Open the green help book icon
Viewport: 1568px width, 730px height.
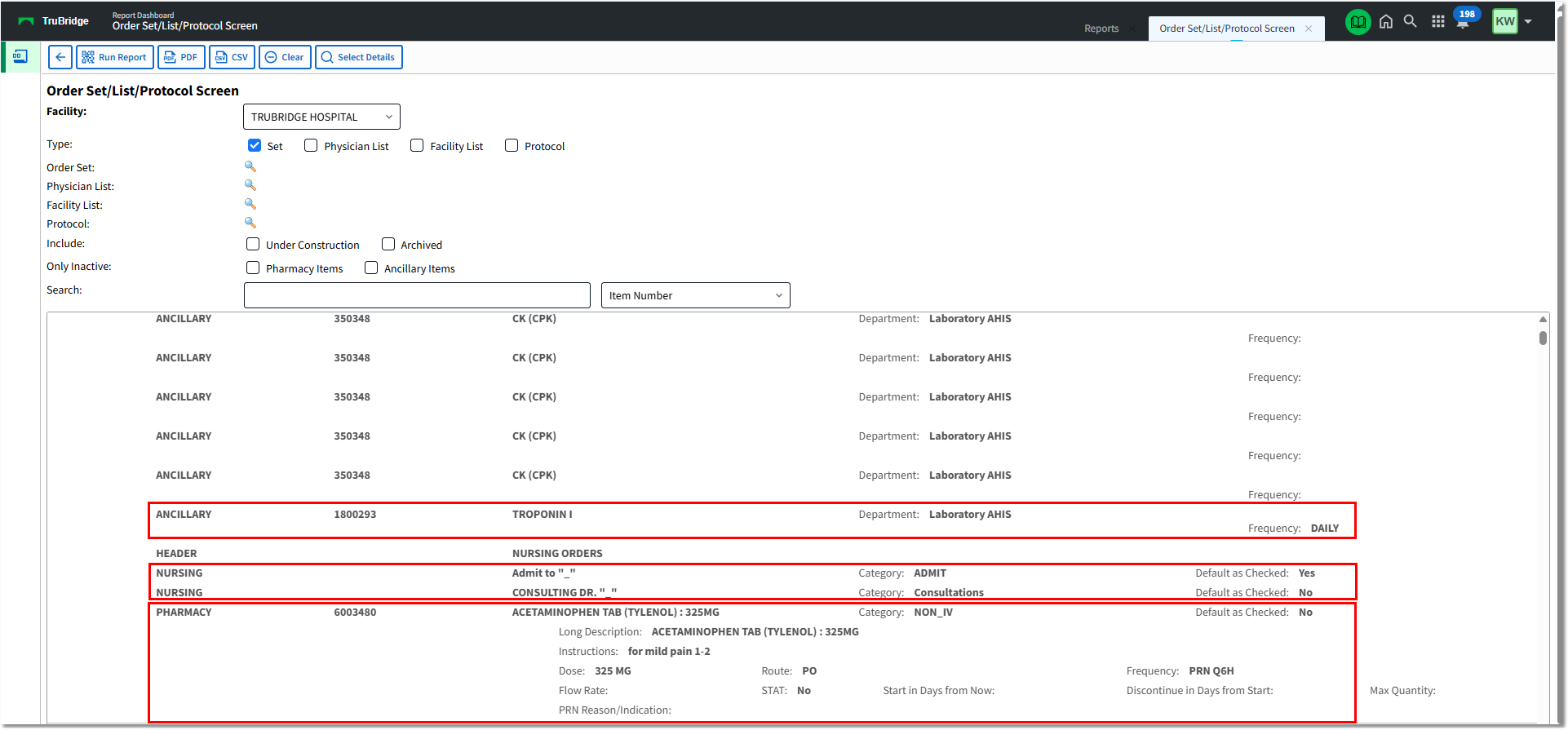click(1358, 22)
